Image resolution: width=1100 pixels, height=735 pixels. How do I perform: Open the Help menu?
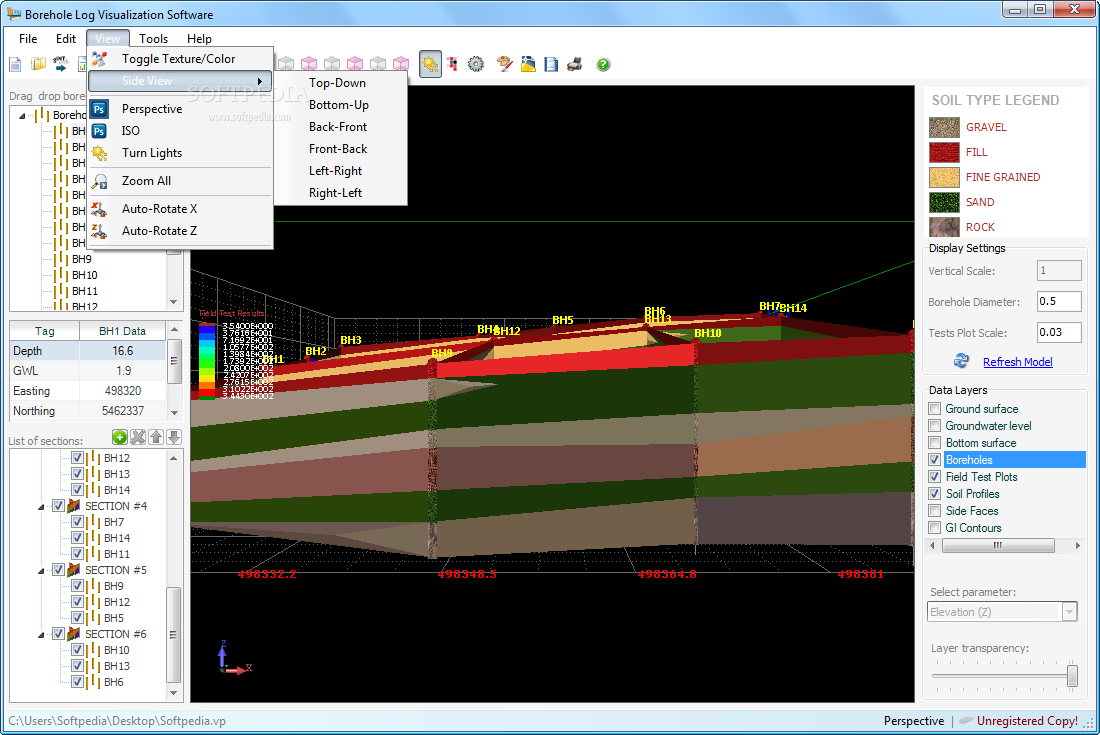[199, 39]
